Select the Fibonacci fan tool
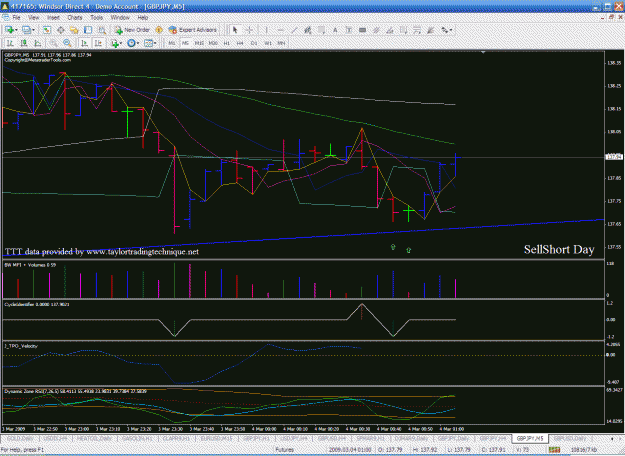 tap(430, 30)
